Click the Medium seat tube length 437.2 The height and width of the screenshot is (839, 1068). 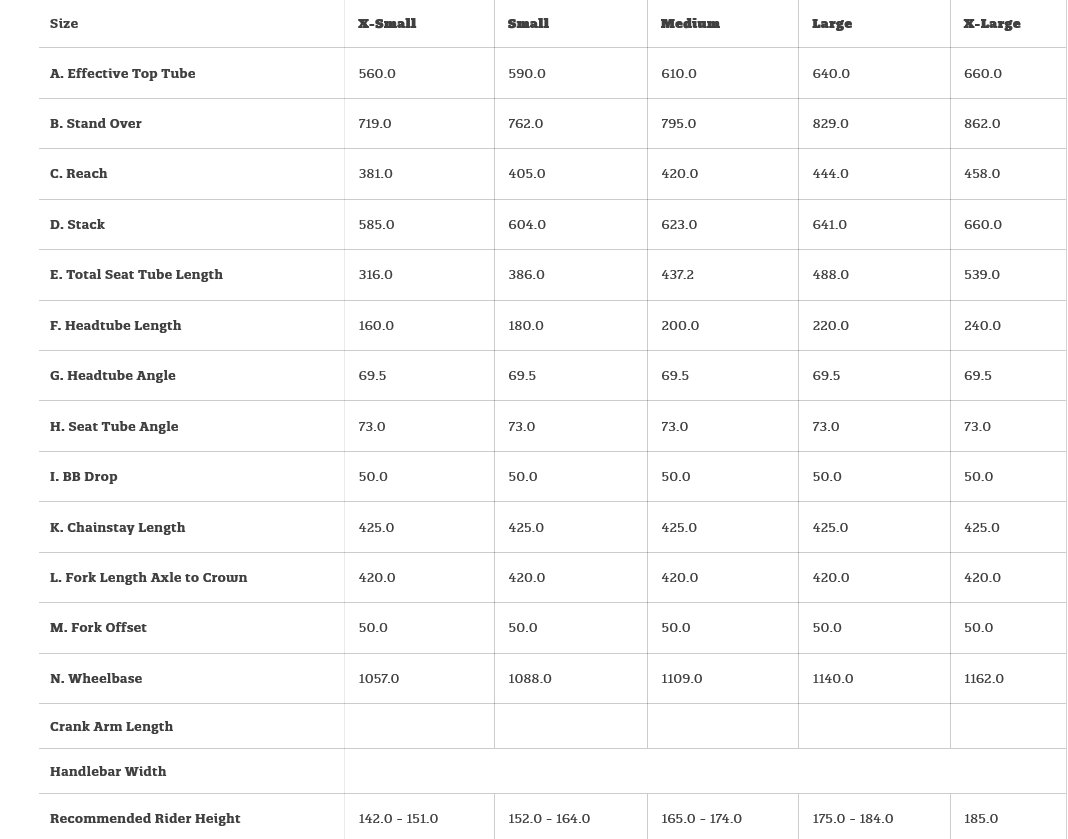677,275
